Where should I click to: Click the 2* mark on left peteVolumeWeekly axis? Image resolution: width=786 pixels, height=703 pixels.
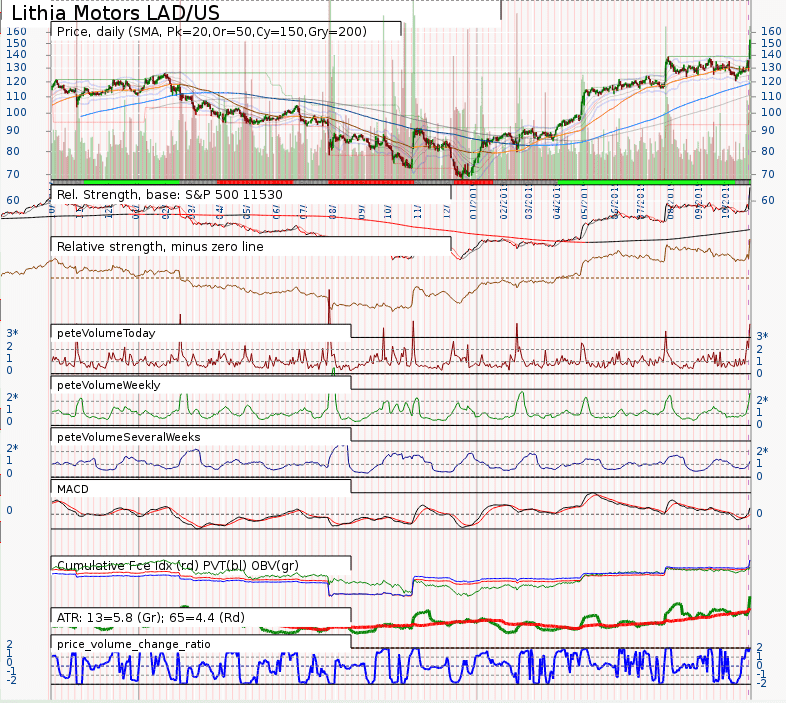pyautogui.click(x=12, y=397)
